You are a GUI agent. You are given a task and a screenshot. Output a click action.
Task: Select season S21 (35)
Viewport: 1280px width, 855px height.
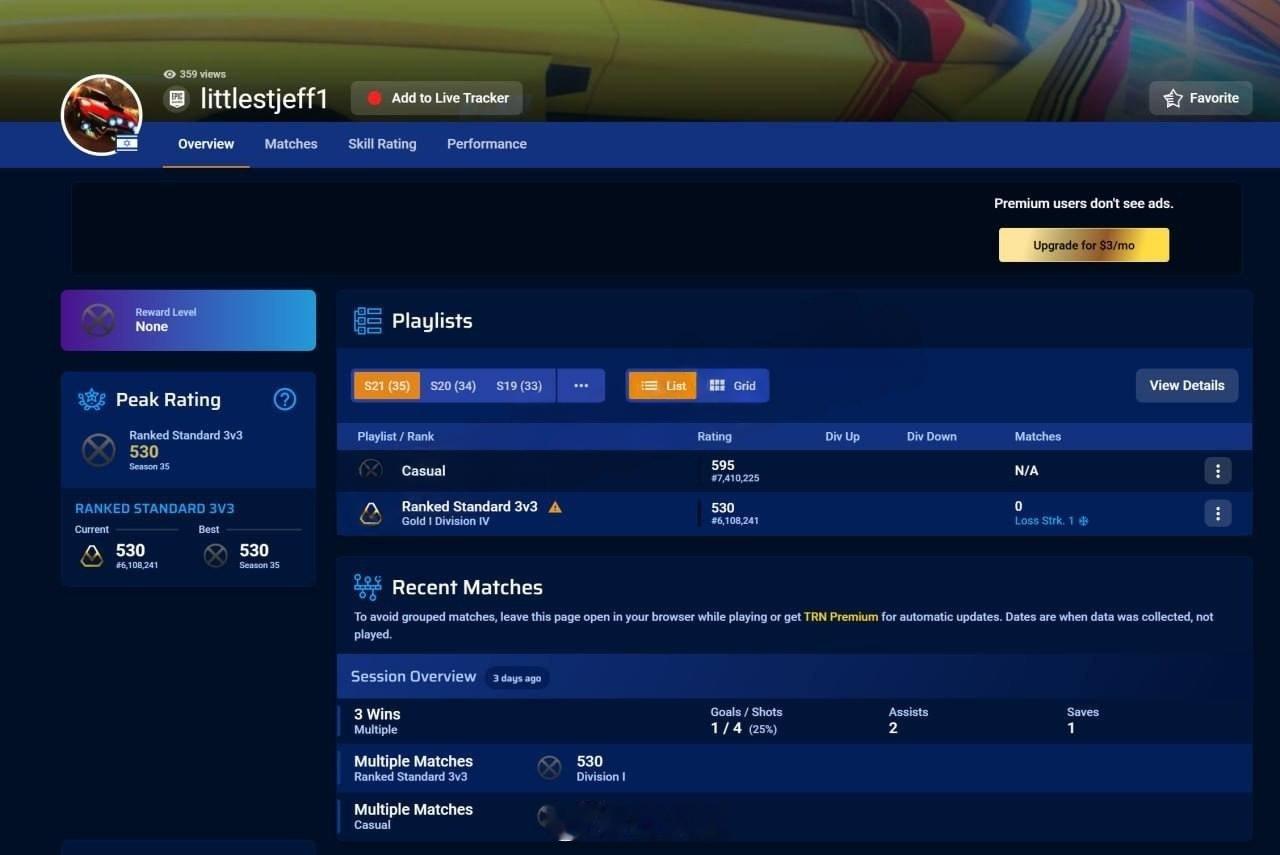[x=387, y=386]
